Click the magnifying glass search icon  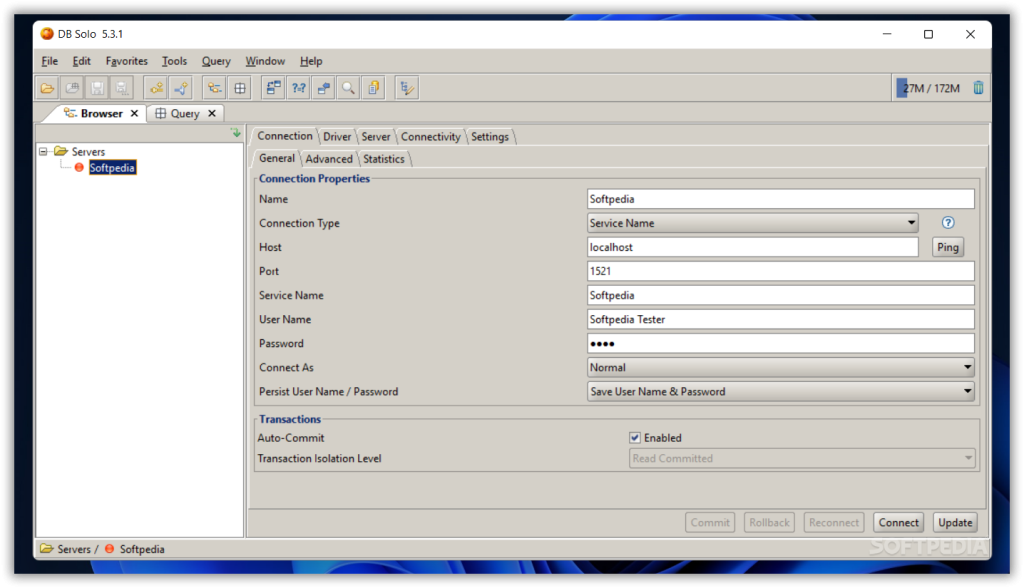[x=348, y=88]
